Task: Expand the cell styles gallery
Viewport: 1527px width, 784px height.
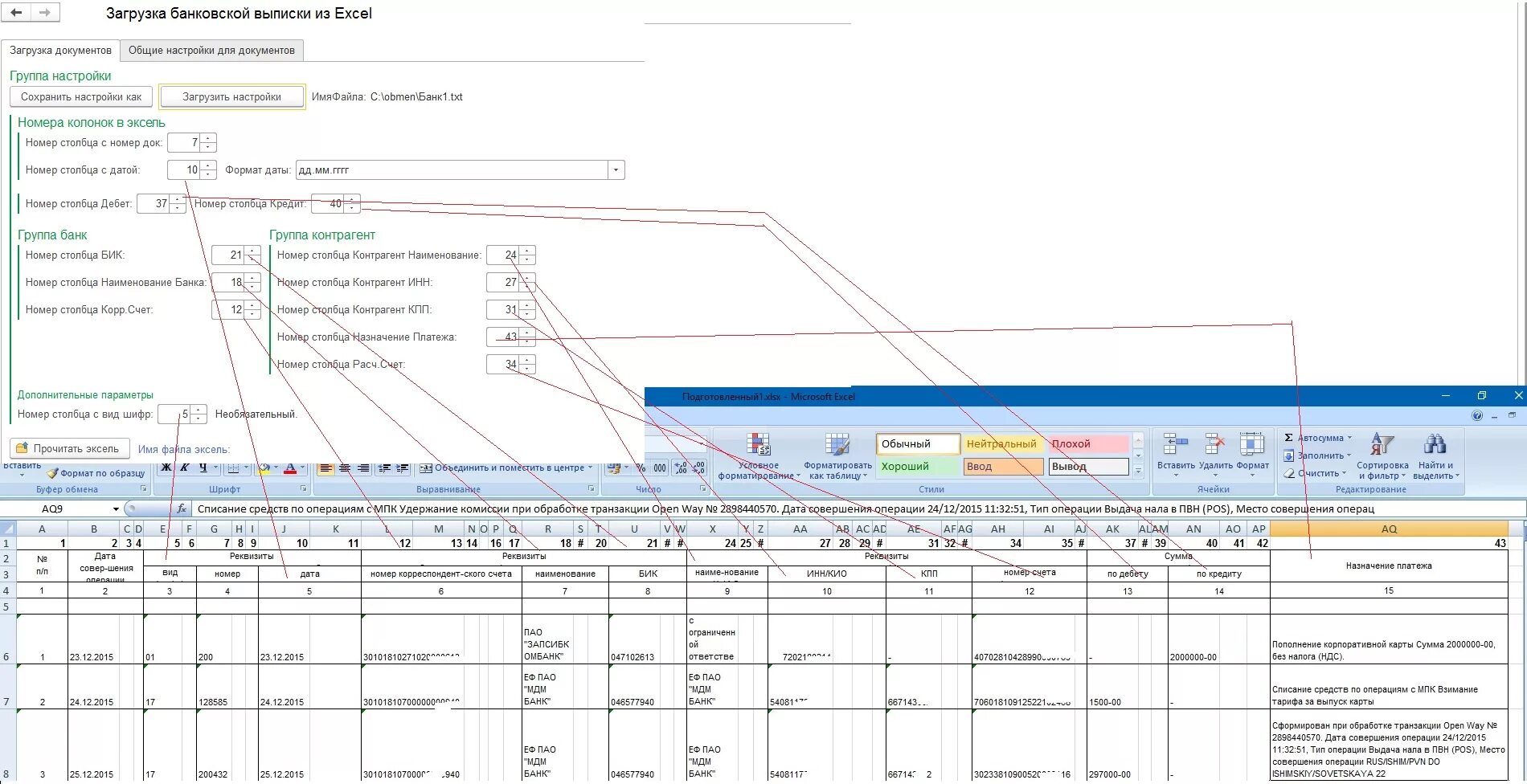Action: [1138, 472]
